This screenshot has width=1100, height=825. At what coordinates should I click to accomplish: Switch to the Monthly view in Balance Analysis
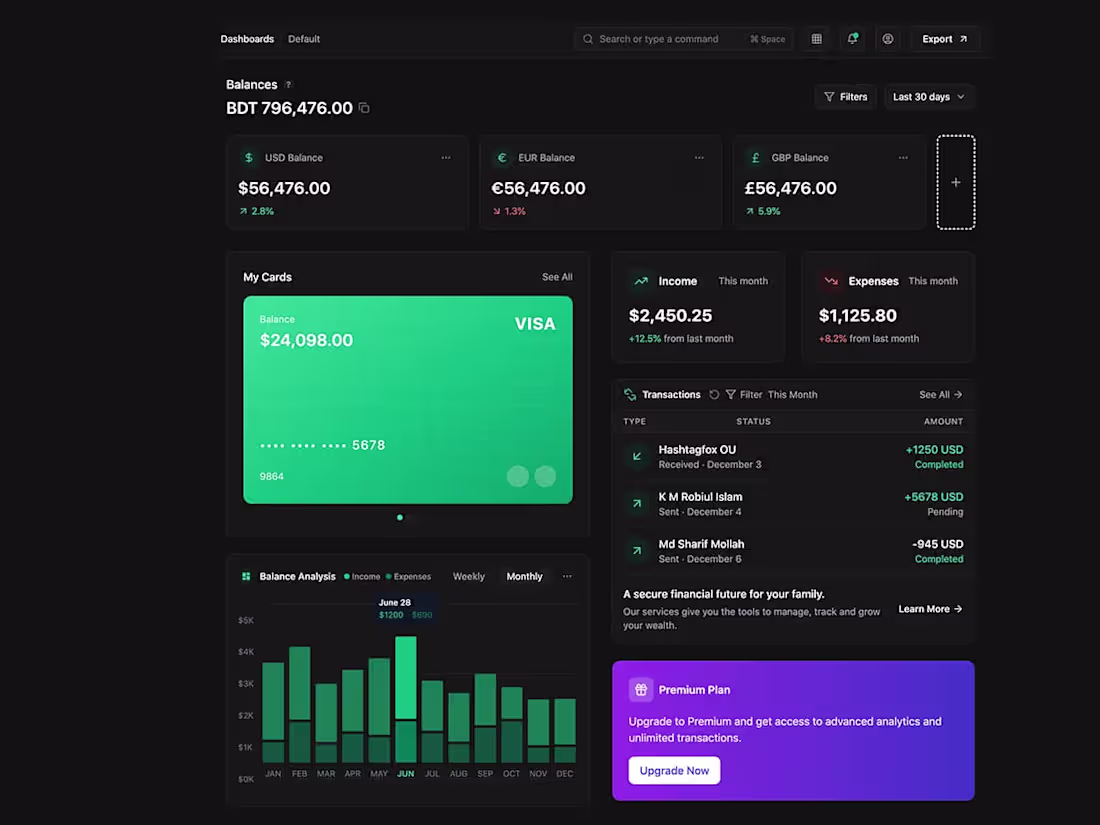pyautogui.click(x=524, y=576)
